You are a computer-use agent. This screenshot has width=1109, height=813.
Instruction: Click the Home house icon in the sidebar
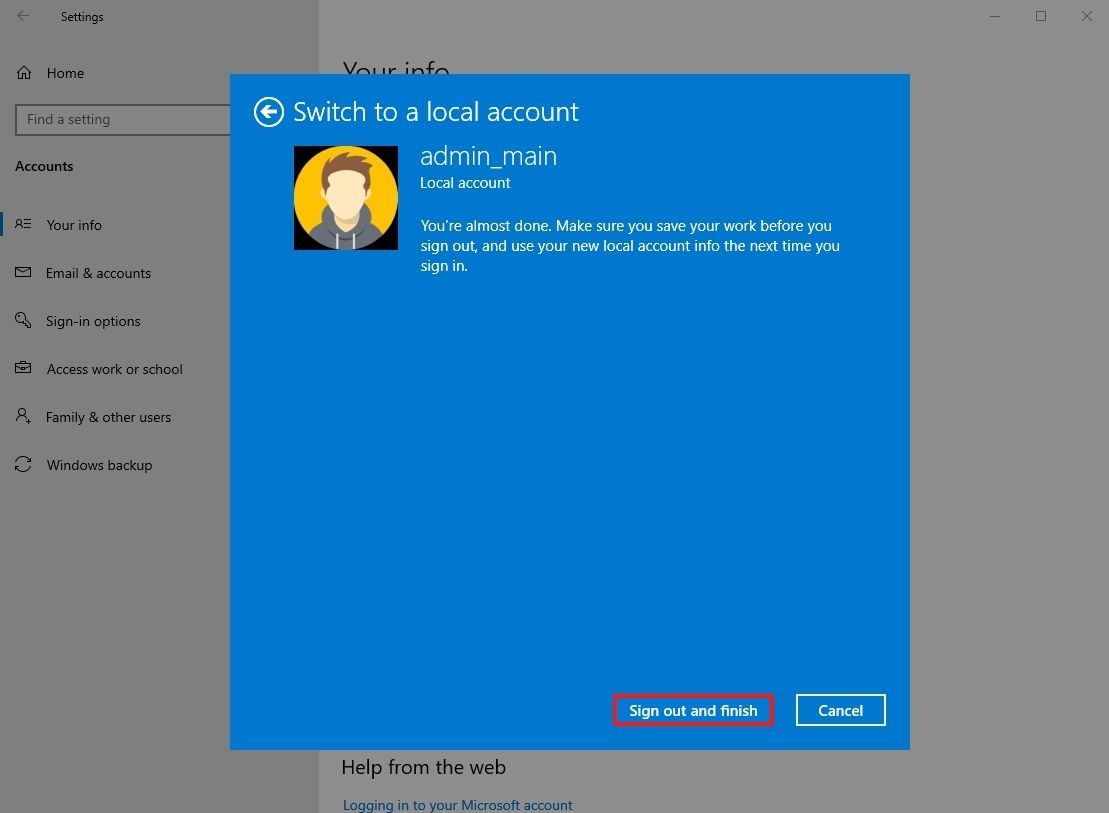click(22, 73)
